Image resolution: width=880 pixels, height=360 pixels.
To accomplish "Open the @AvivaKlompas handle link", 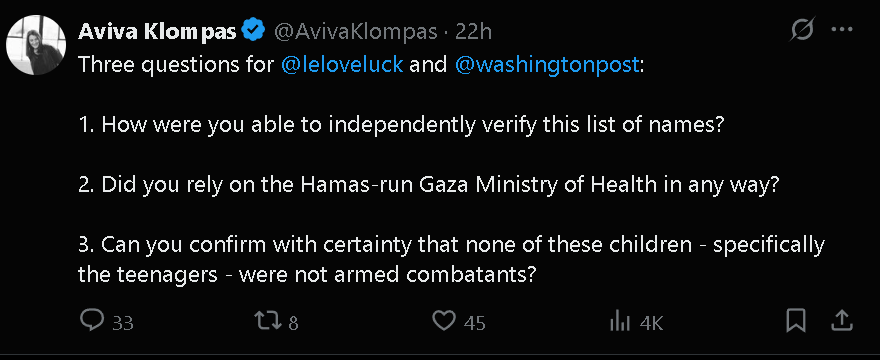I will click(355, 32).
